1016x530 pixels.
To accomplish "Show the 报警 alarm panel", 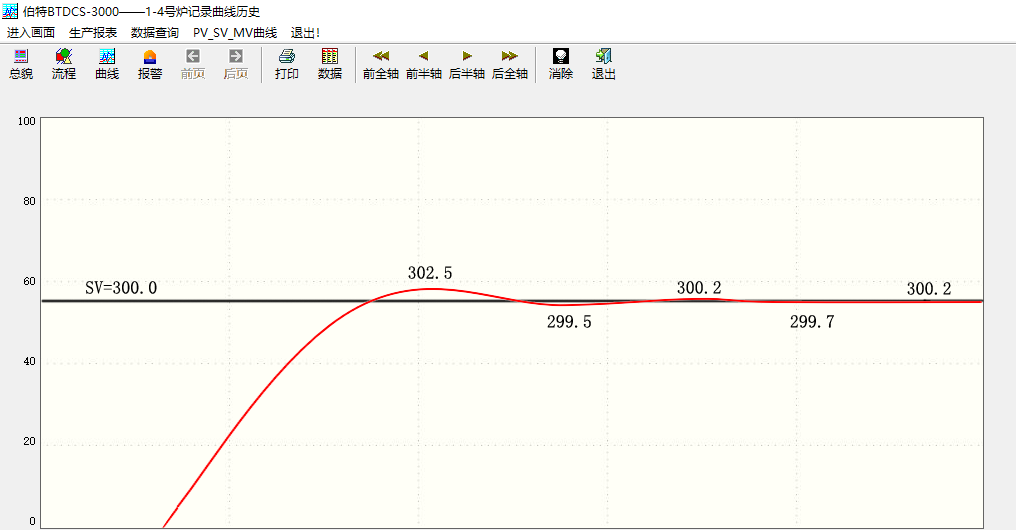I will click(150, 64).
